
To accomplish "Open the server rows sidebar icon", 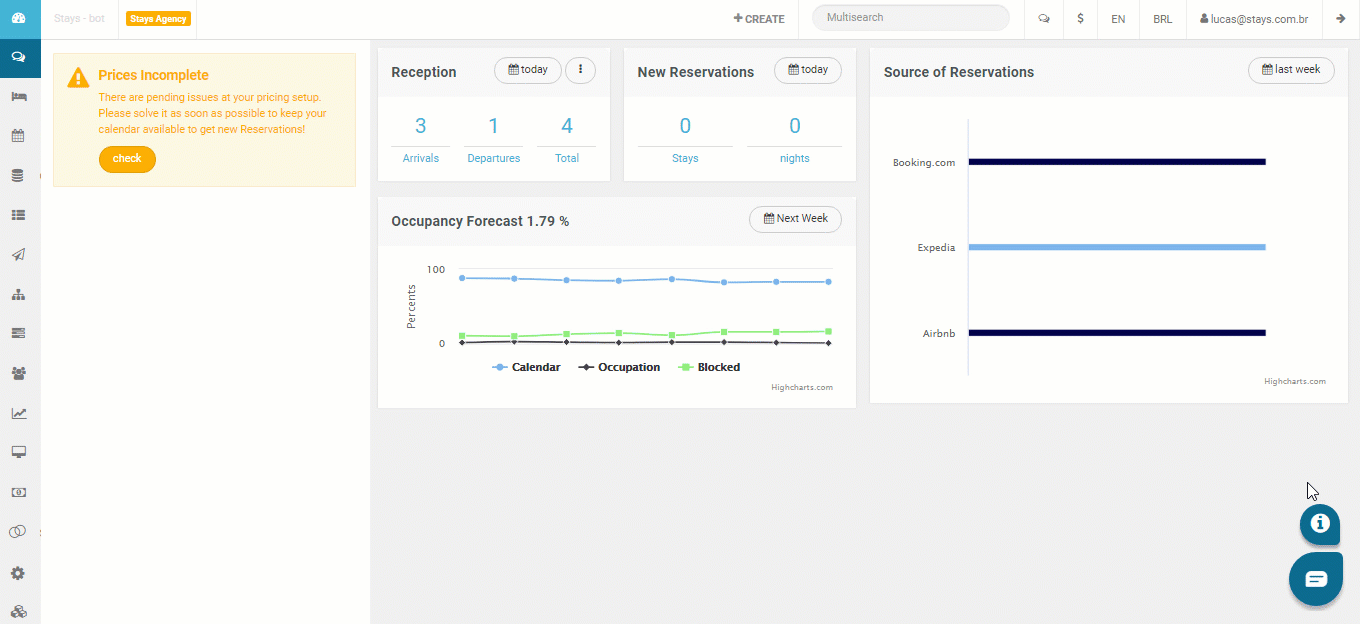I will coord(18,333).
